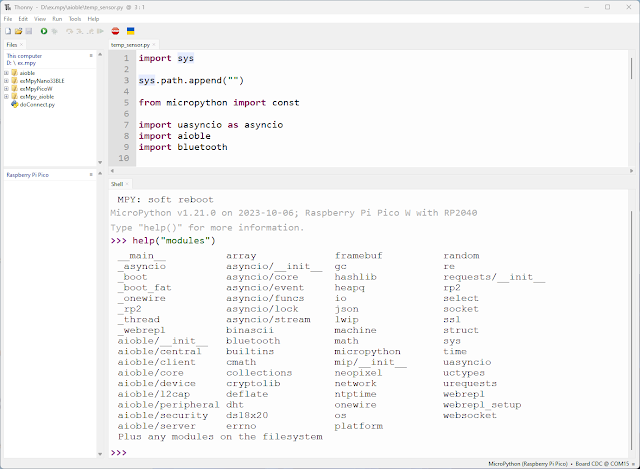Place cursor at the last shell prompt
640x469 pixels.
pos(131,452)
